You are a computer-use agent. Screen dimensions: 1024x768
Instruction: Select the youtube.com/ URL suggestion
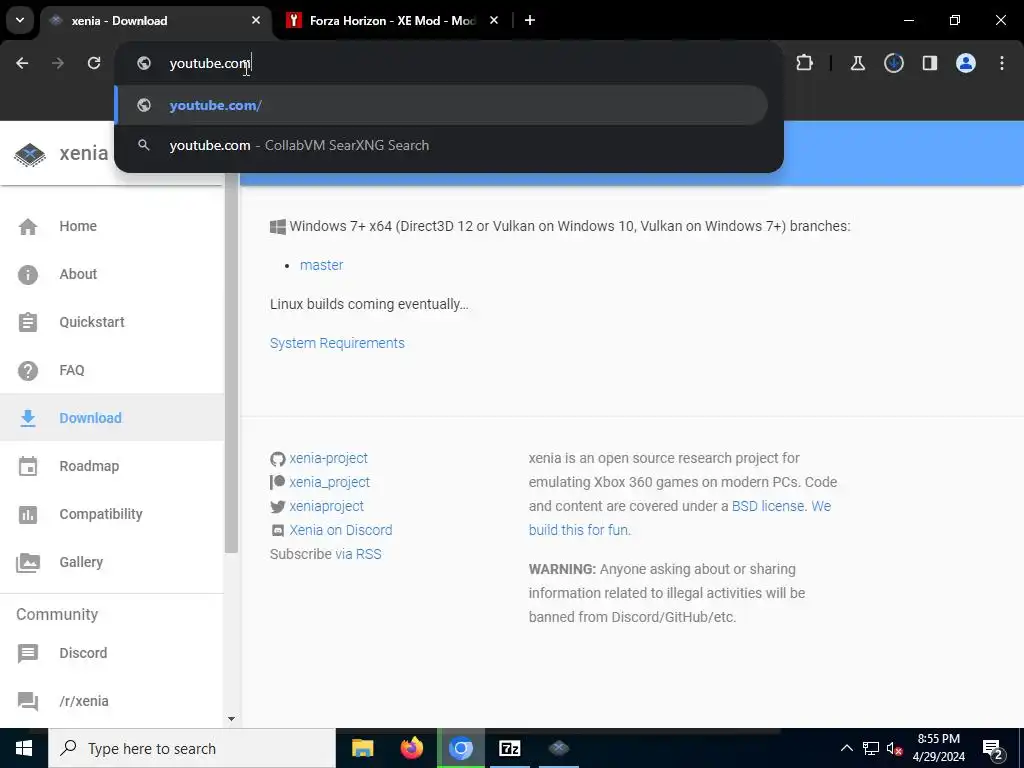click(441, 105)
